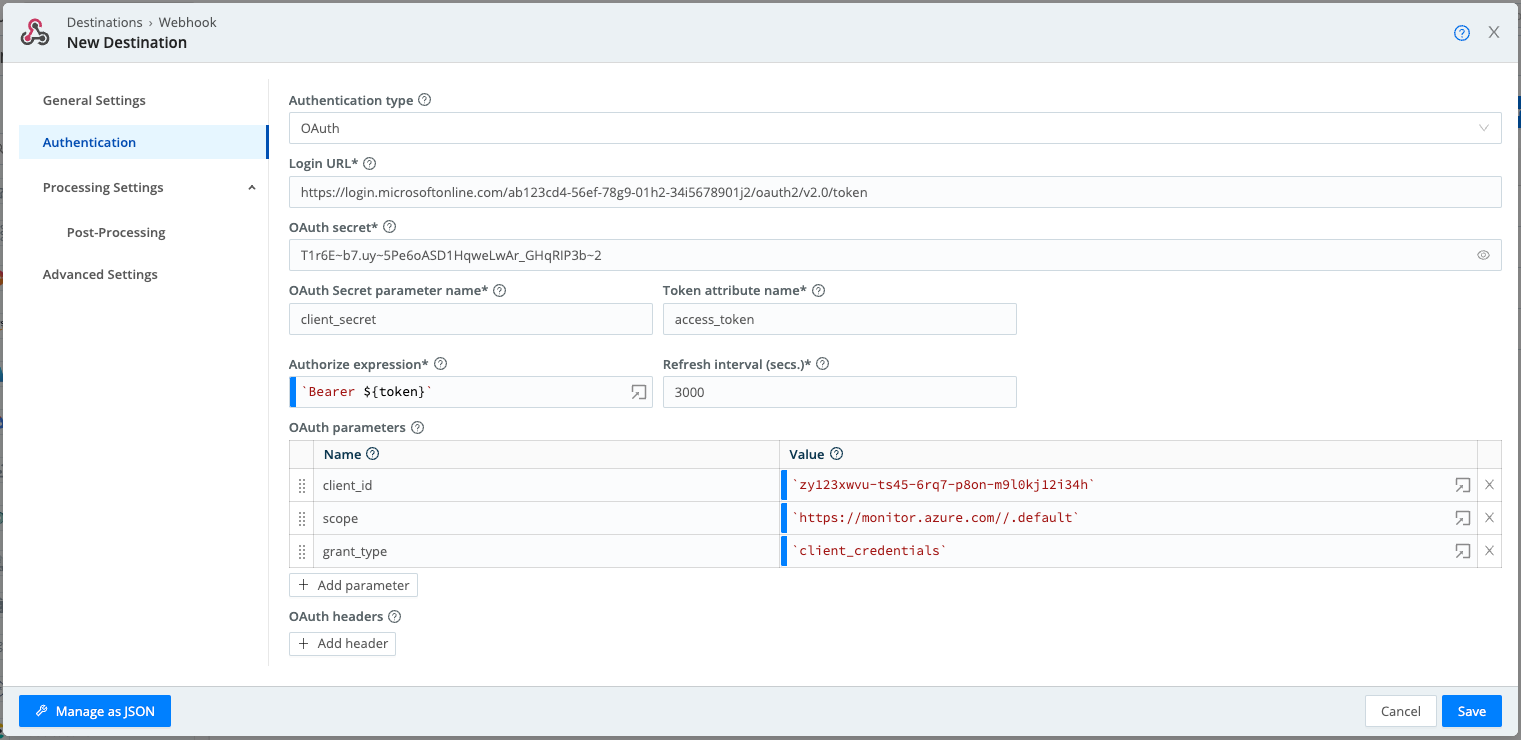Remove the scope OAuth parameter

[1489, 518]
